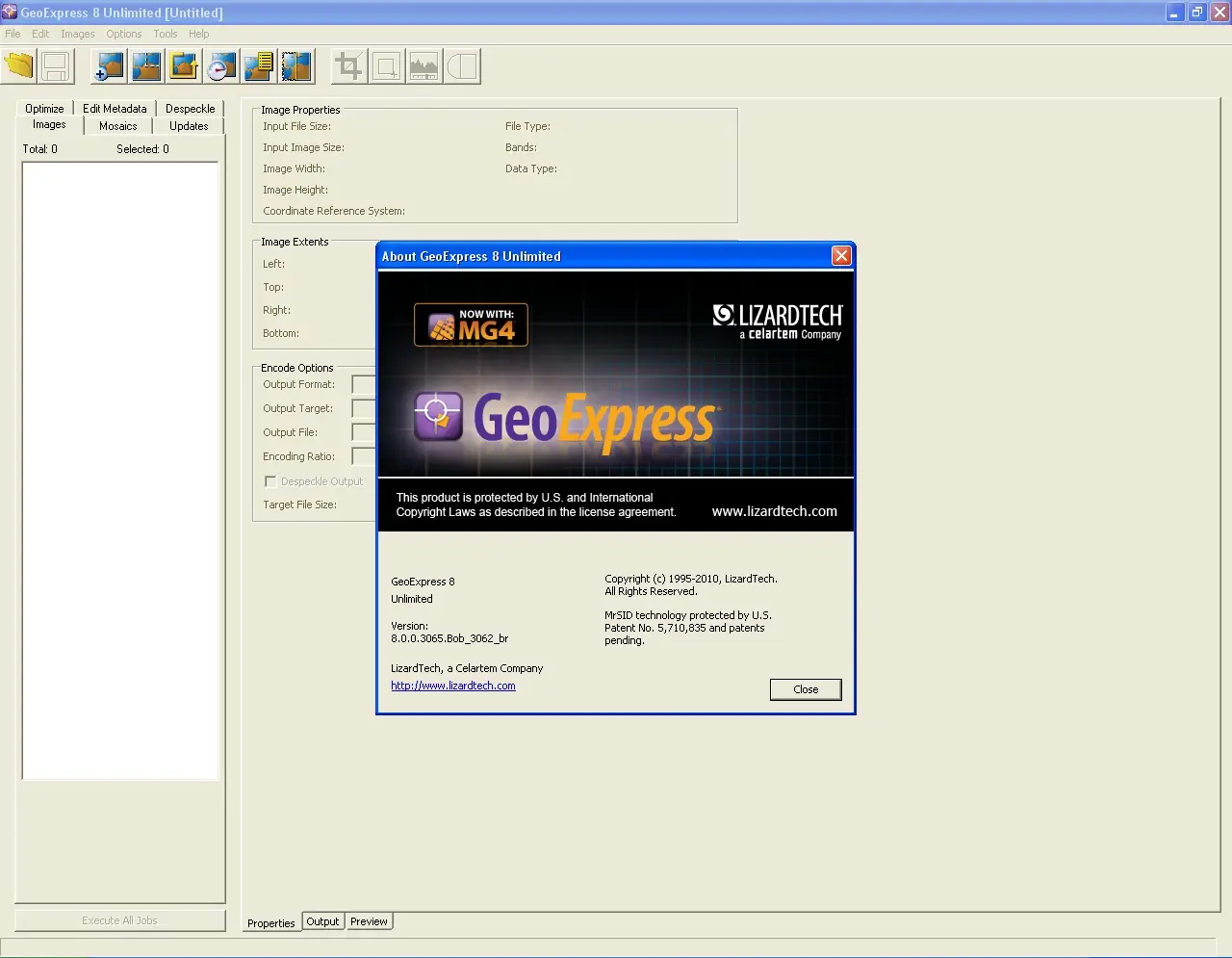The height and width of the screenshot is (958, 1232).
Task: Open the Tools menu
Action: 166,34
